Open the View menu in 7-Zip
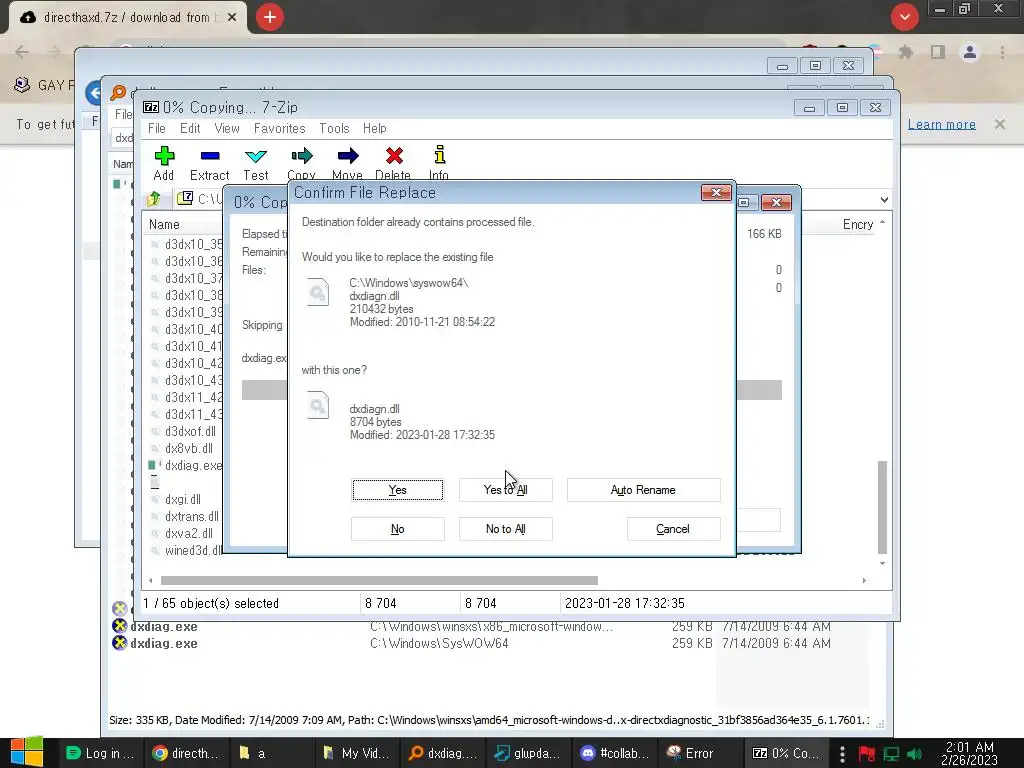The height and width of the screenshot is (768, 1024). pos(227,129)
